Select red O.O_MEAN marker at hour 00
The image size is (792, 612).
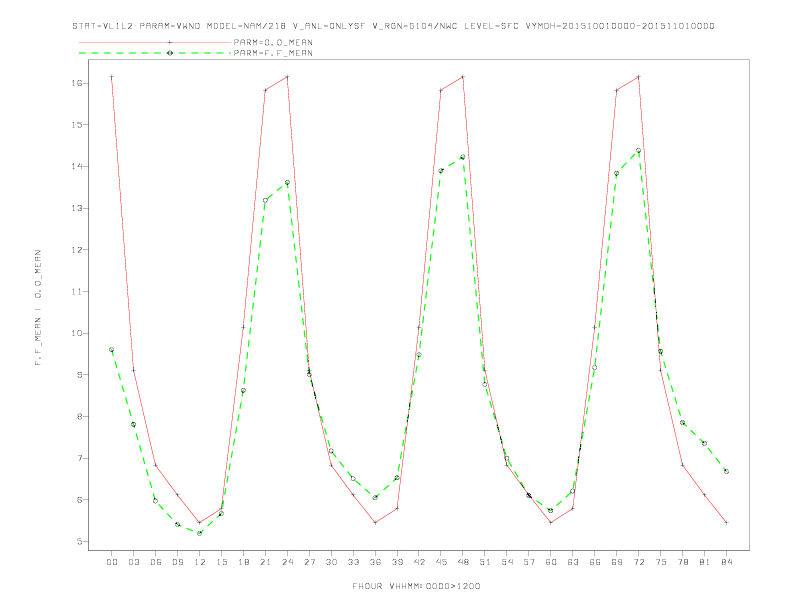tap(111, 77)
